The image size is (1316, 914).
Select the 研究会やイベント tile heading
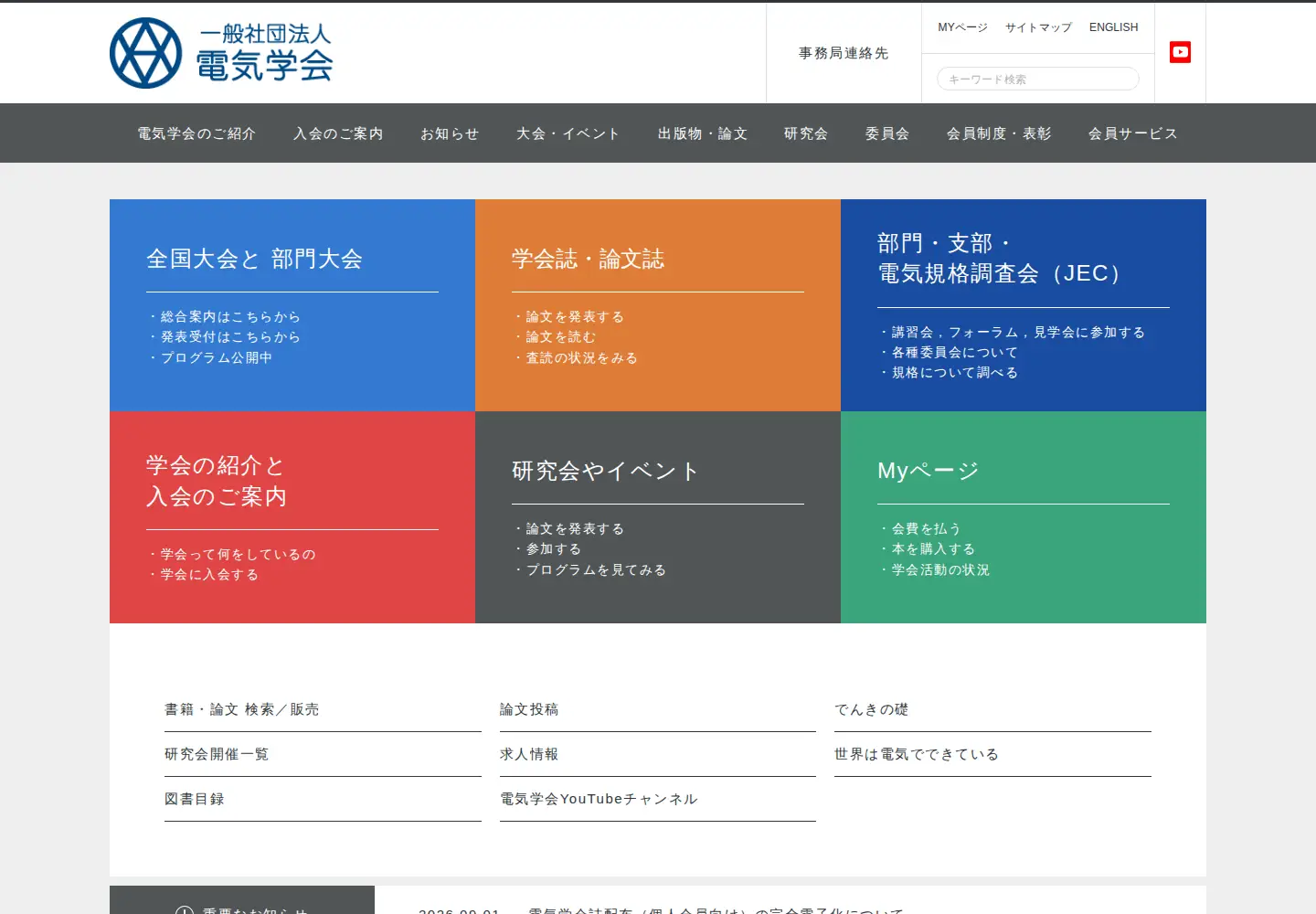[x=606, y=471]
